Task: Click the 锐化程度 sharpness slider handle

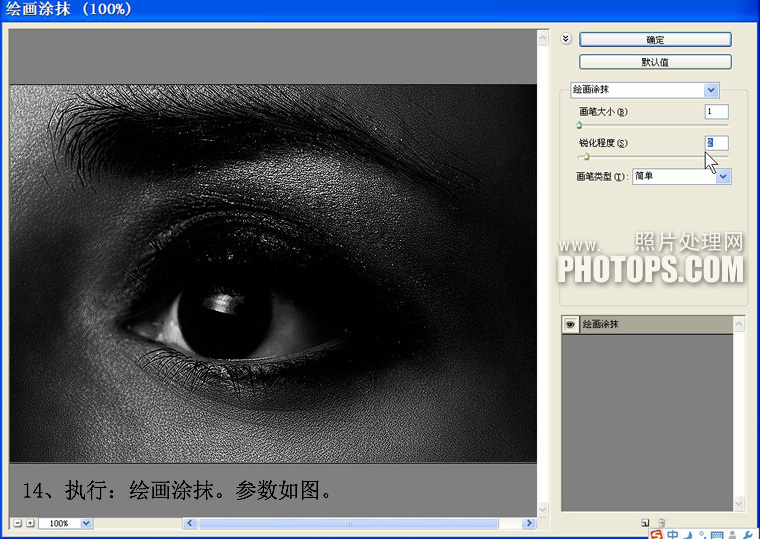Action: [586, 157]
